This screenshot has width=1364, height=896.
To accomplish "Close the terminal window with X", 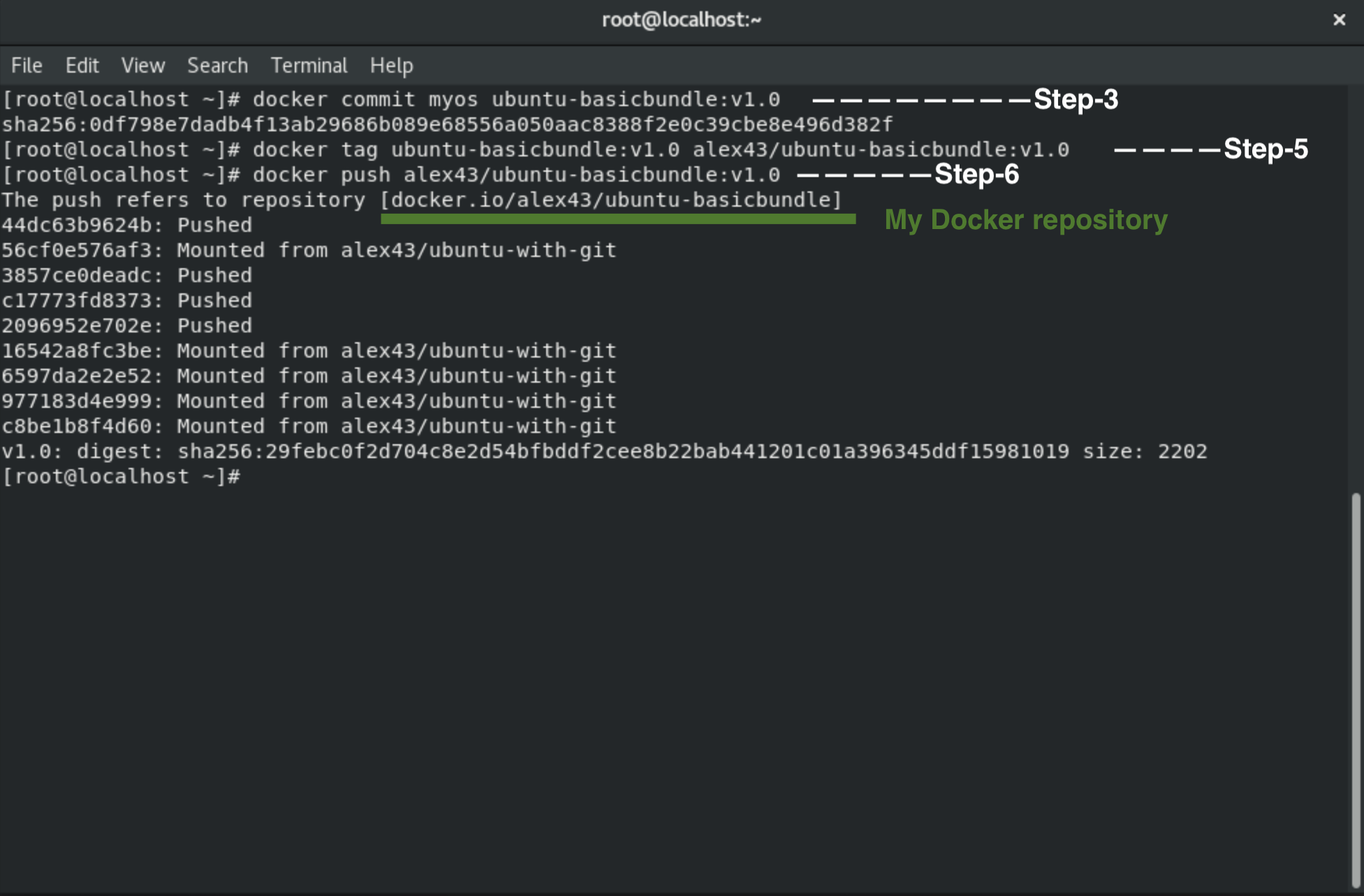I will pos(1339,20).
